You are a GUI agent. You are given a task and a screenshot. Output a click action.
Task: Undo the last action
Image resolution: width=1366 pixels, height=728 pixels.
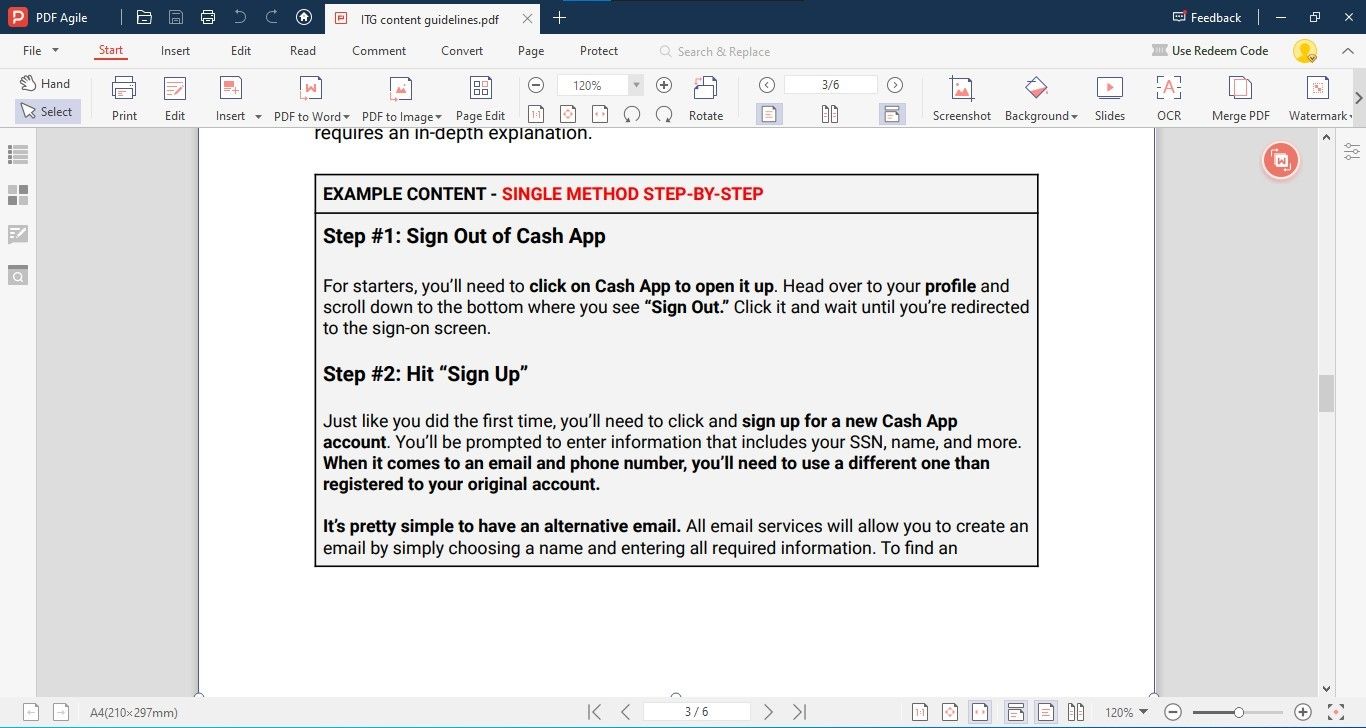pos(240,17)
